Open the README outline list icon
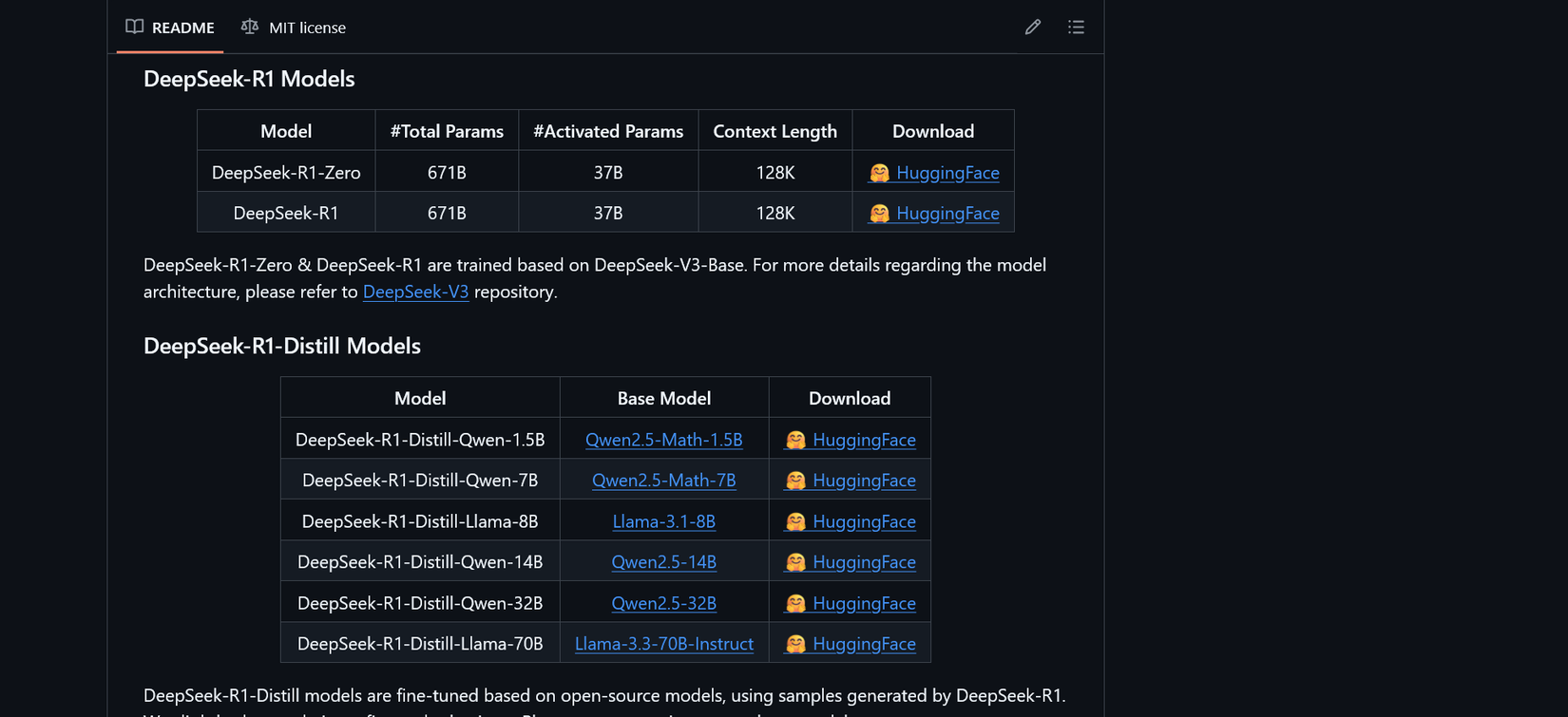 (x=1076, y=28)
